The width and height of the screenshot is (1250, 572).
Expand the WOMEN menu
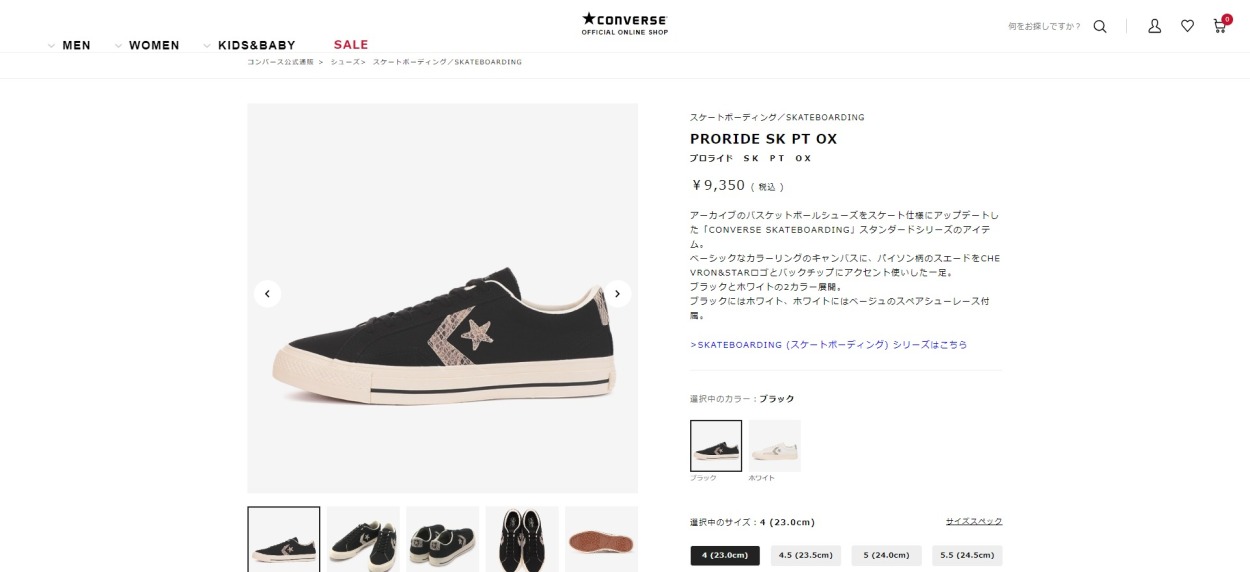[147, 45]
